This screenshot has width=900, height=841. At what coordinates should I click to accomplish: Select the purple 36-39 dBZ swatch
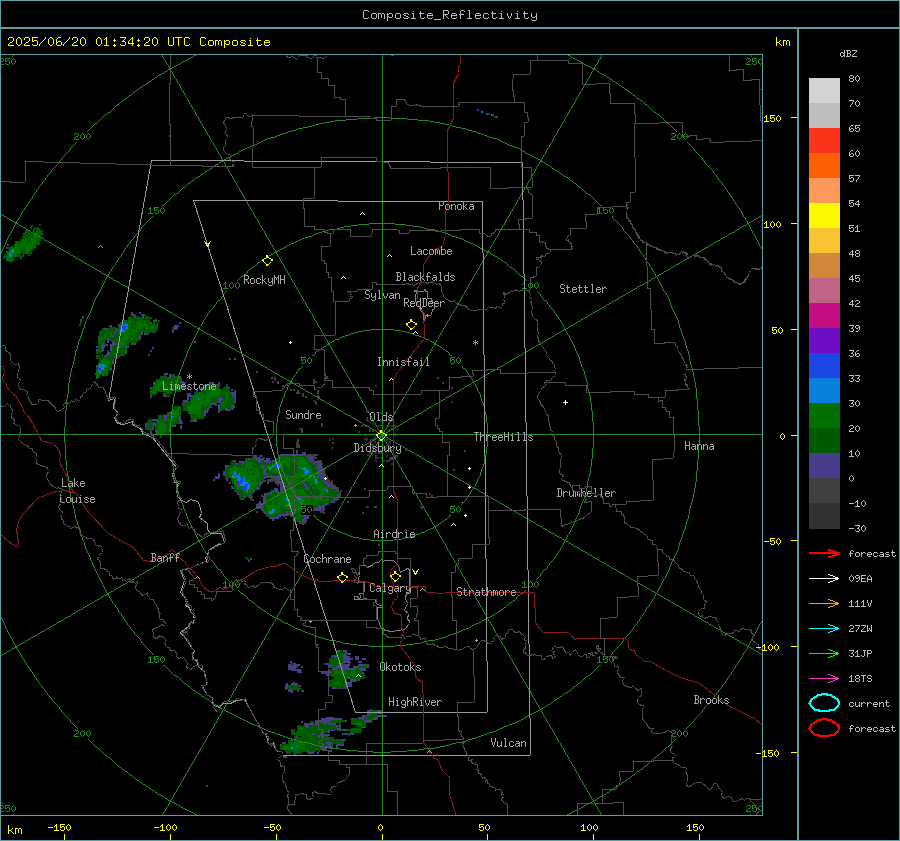(824, 340)
